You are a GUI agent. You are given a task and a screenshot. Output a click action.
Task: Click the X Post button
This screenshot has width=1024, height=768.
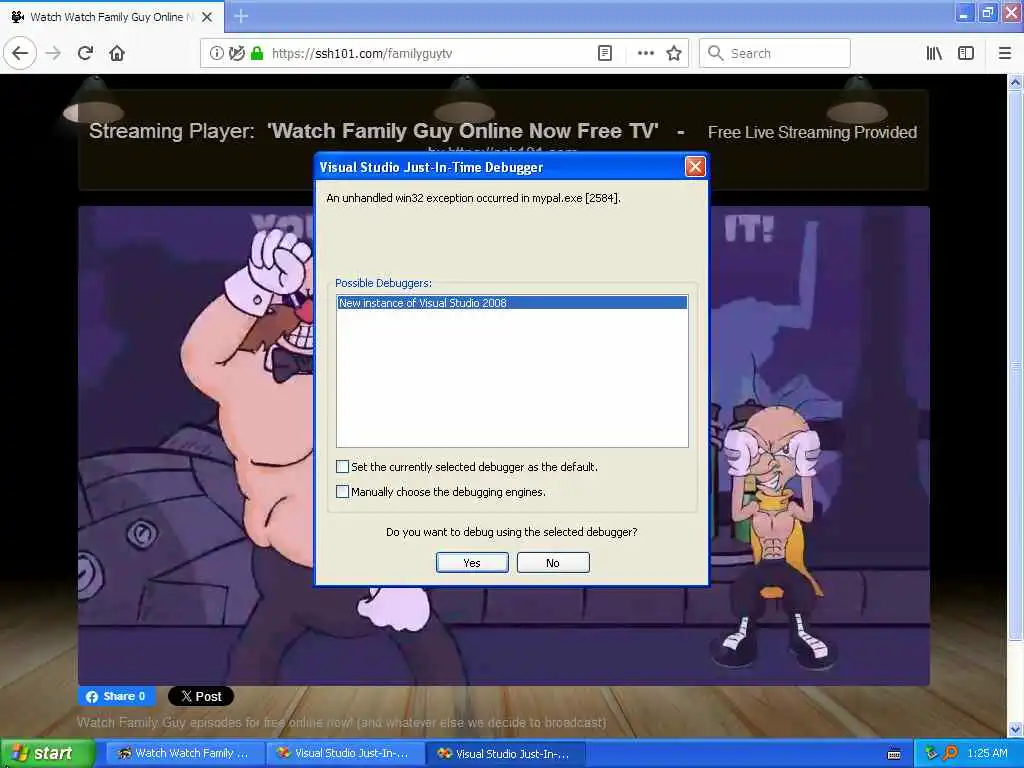tap(200, 696)
